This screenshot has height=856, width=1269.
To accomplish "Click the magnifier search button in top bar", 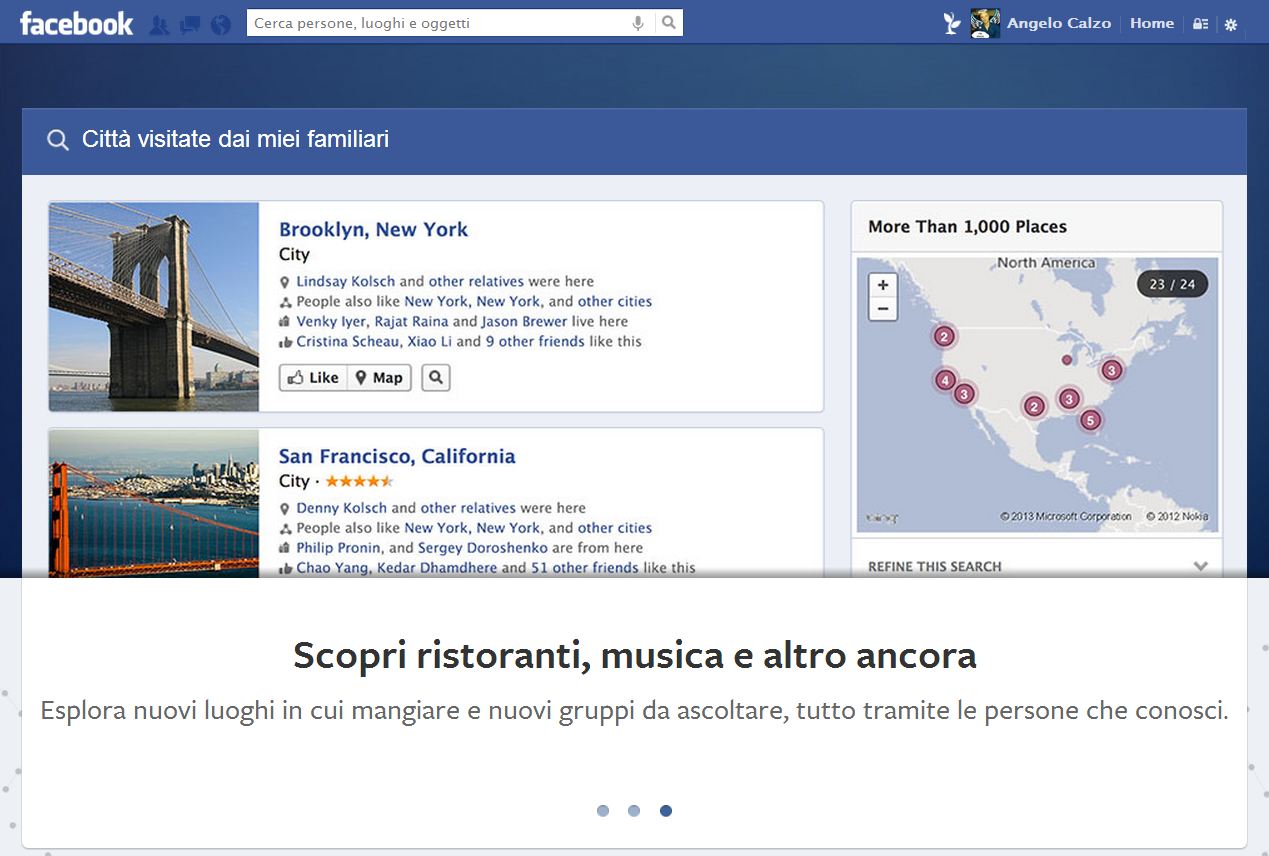I will click(x=670, y=22).
